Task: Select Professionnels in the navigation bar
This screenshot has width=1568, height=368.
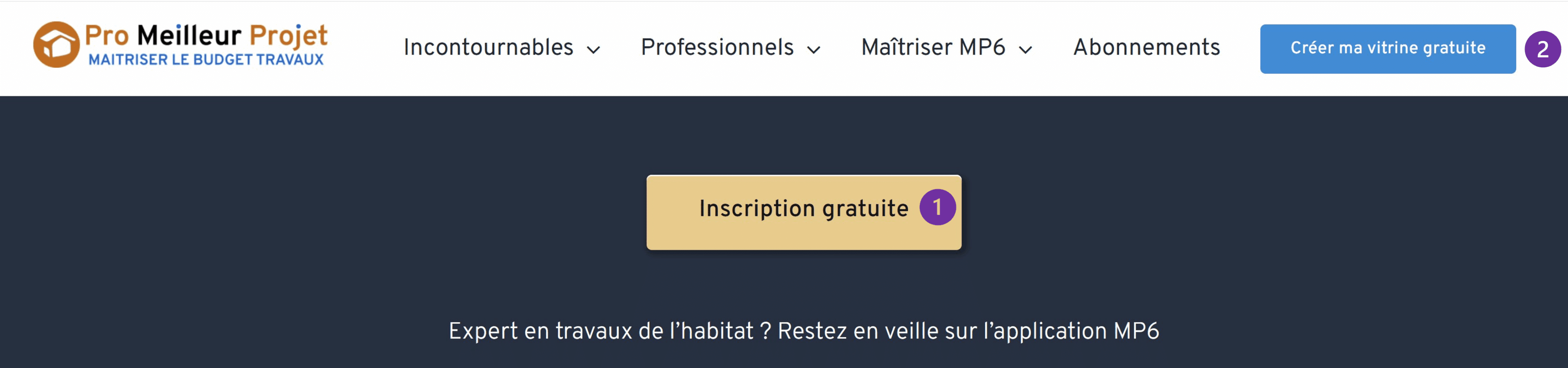Action: [718, 47]
